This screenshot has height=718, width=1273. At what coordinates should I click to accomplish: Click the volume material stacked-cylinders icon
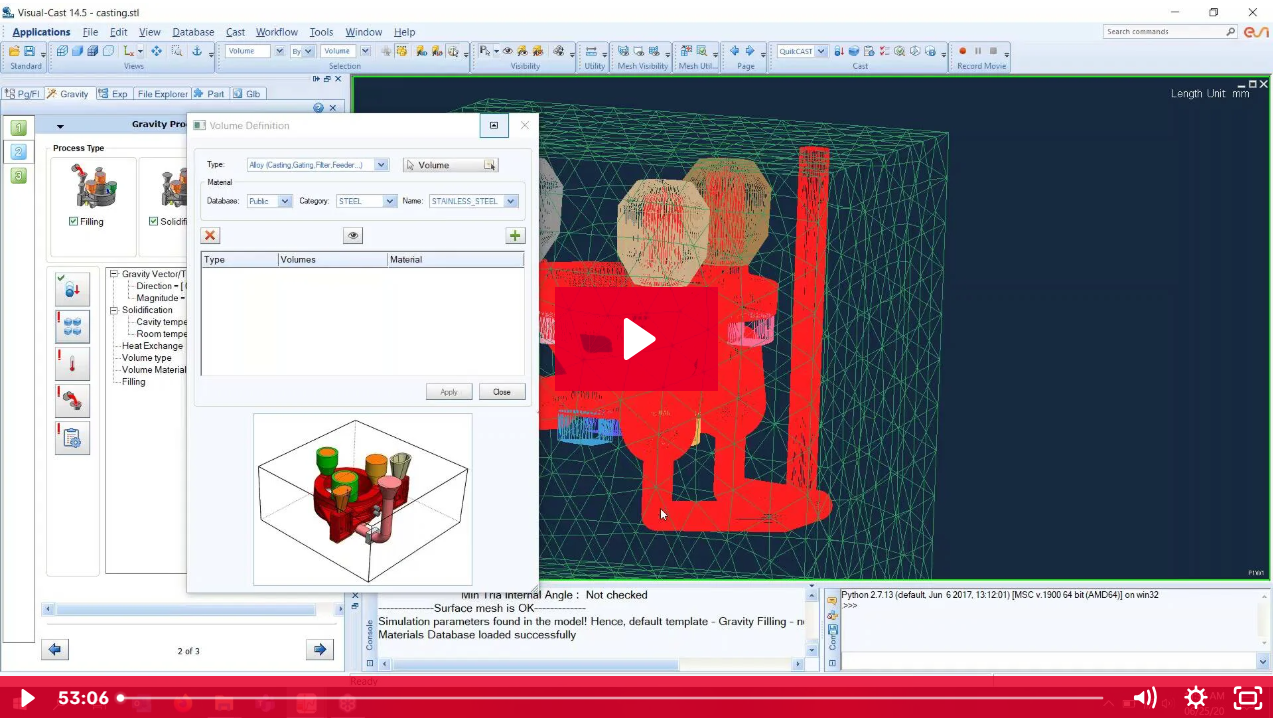click(72, 327)
